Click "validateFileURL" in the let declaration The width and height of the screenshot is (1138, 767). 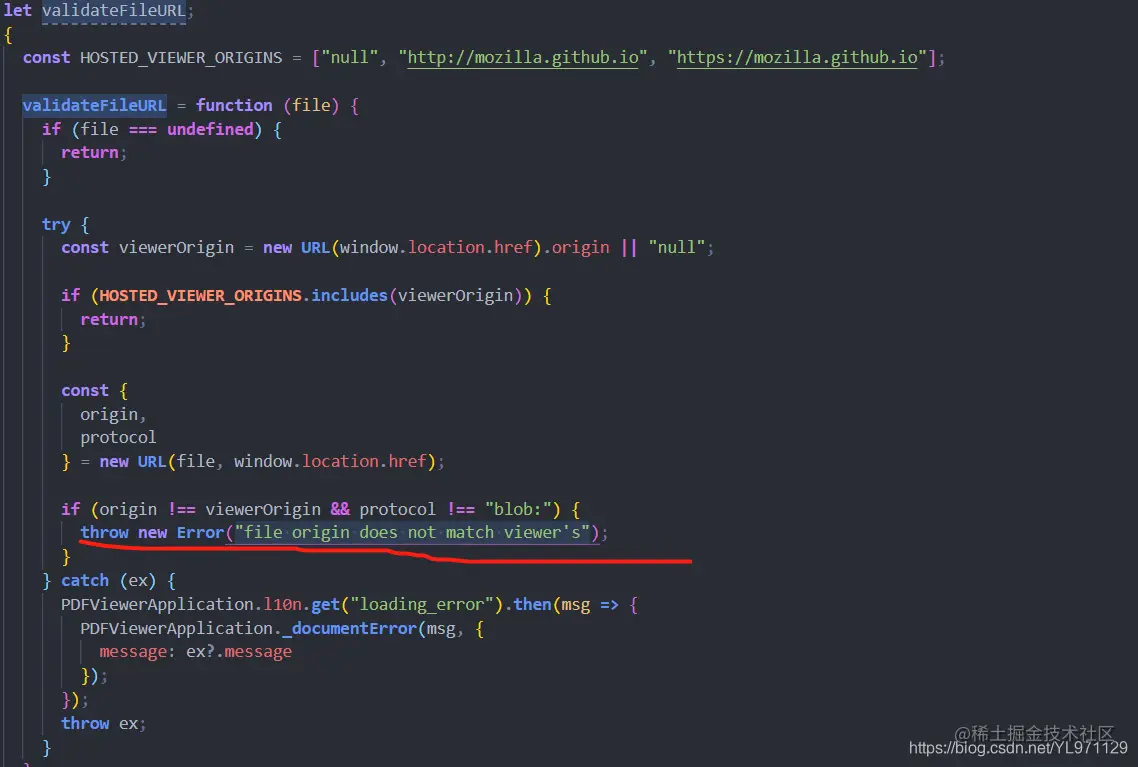pos(113,11)
